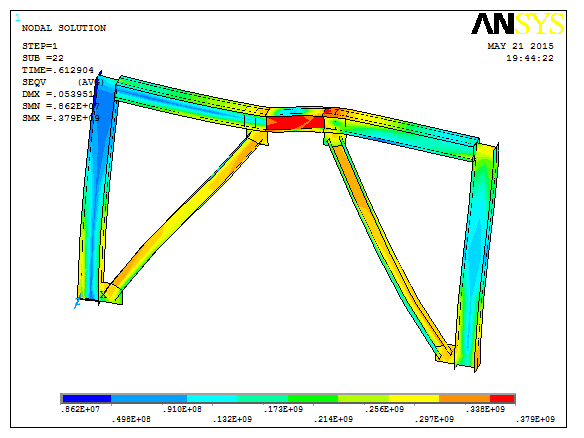The width and height of the screenshot is (584, 438).
Task: Click the MAY 21 2015 date stamp
Action: coord(520,46)
